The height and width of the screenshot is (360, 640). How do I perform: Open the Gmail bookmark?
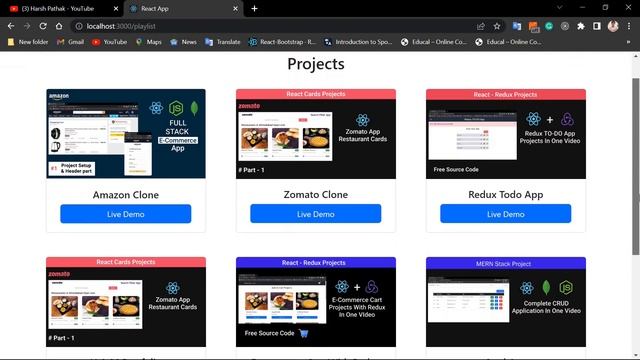(71, 42)
